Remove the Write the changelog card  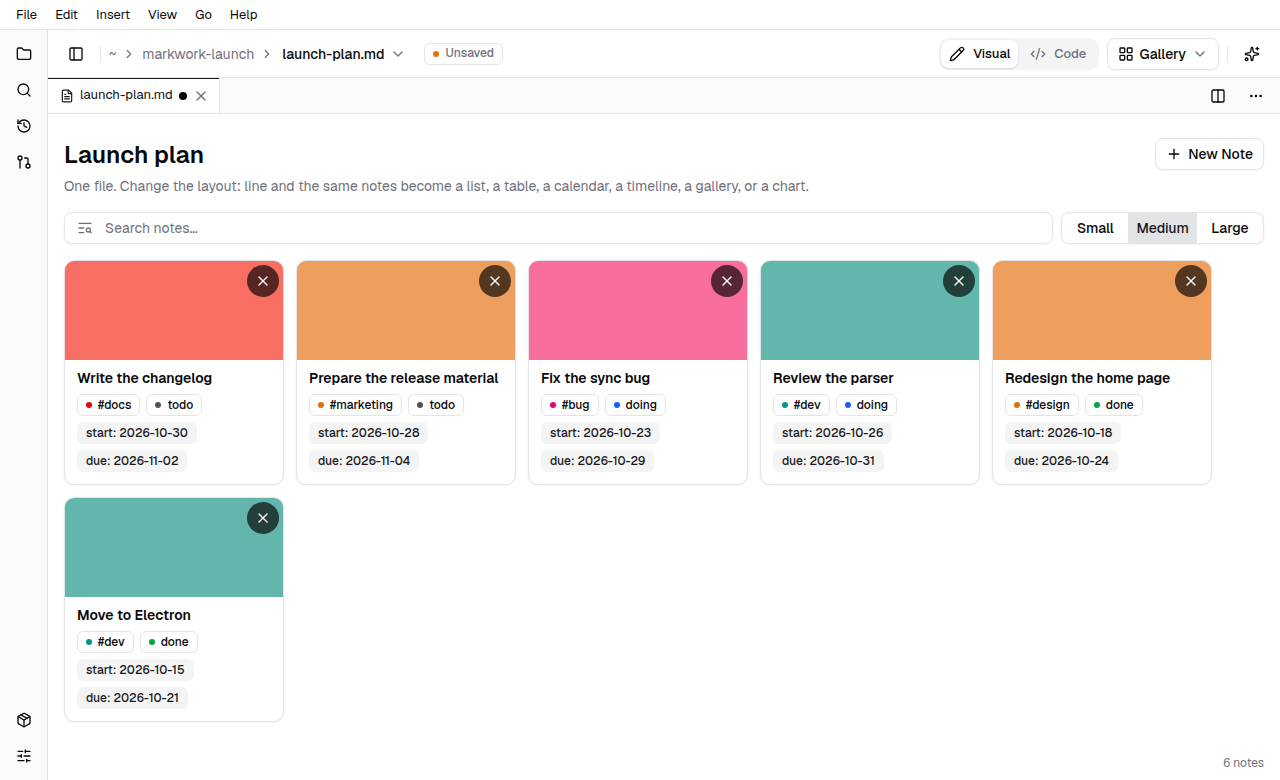tap(263, 282)
